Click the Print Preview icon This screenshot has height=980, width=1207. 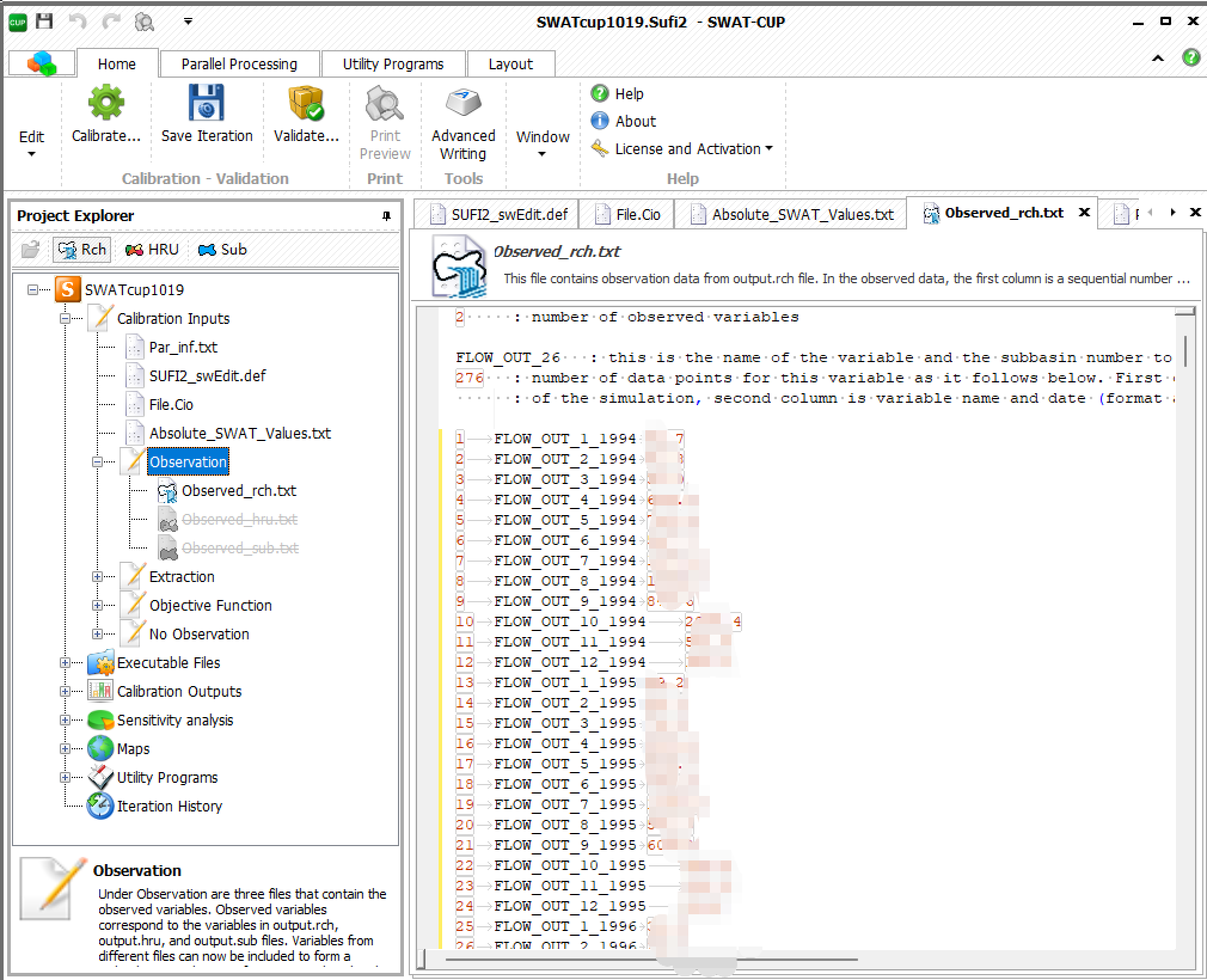pyautogui.click(x=385, y=103)
